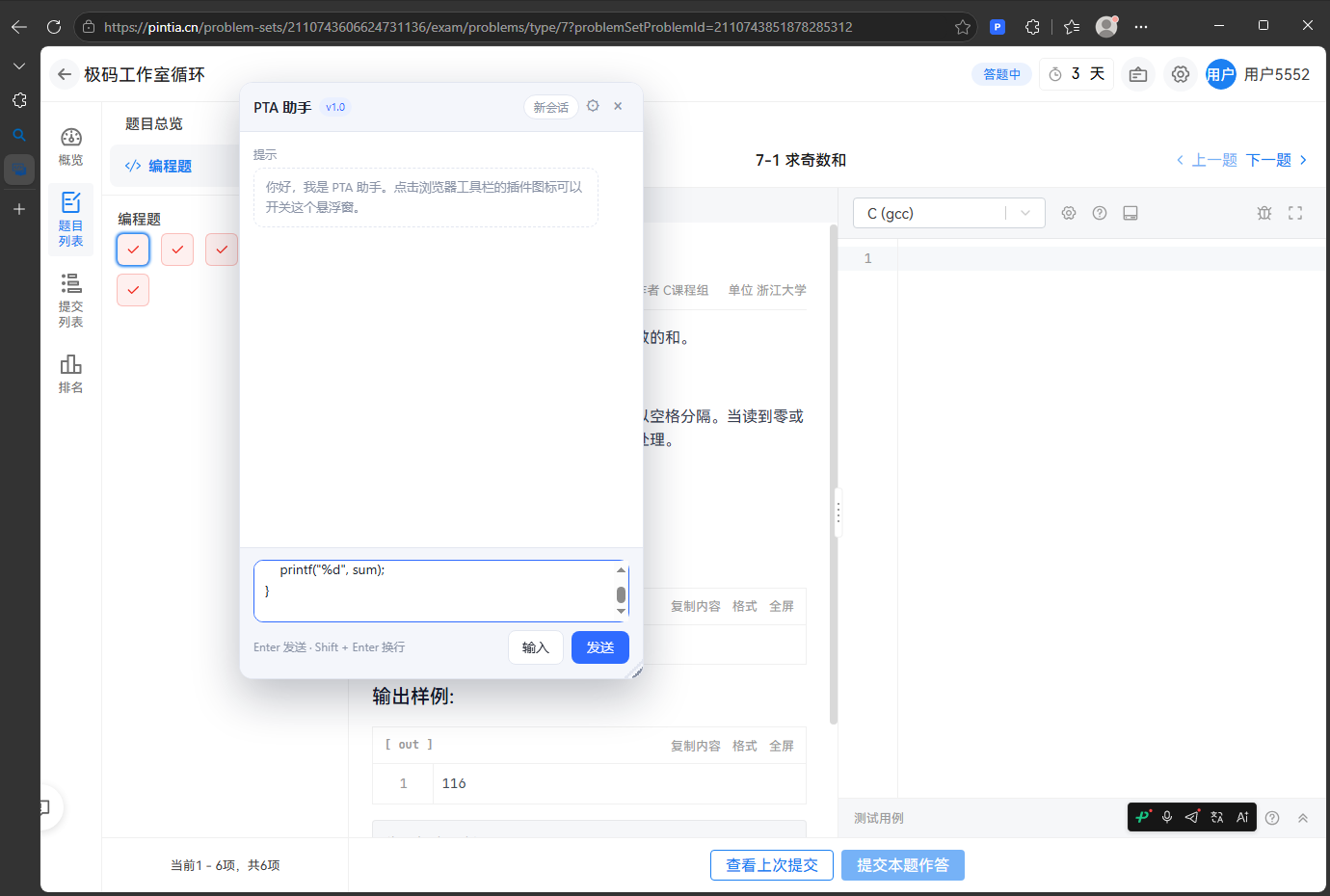The width and height of the screenshot is (1330, 896).
Task: Click the bug debug icon in the editor
Action: tap(1264, 213)
